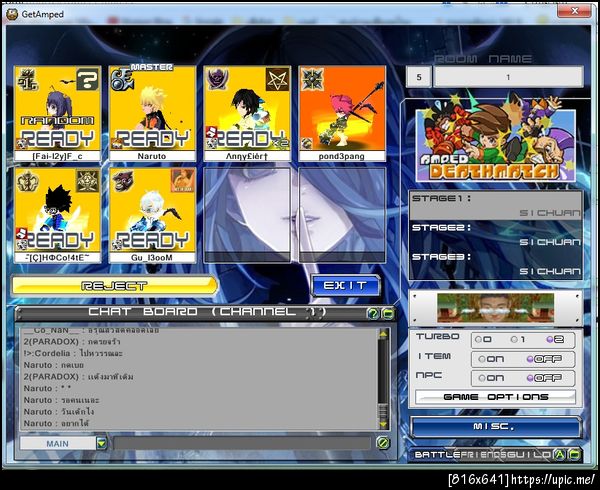Click the last empty player slot

click(x=342, y=215)
